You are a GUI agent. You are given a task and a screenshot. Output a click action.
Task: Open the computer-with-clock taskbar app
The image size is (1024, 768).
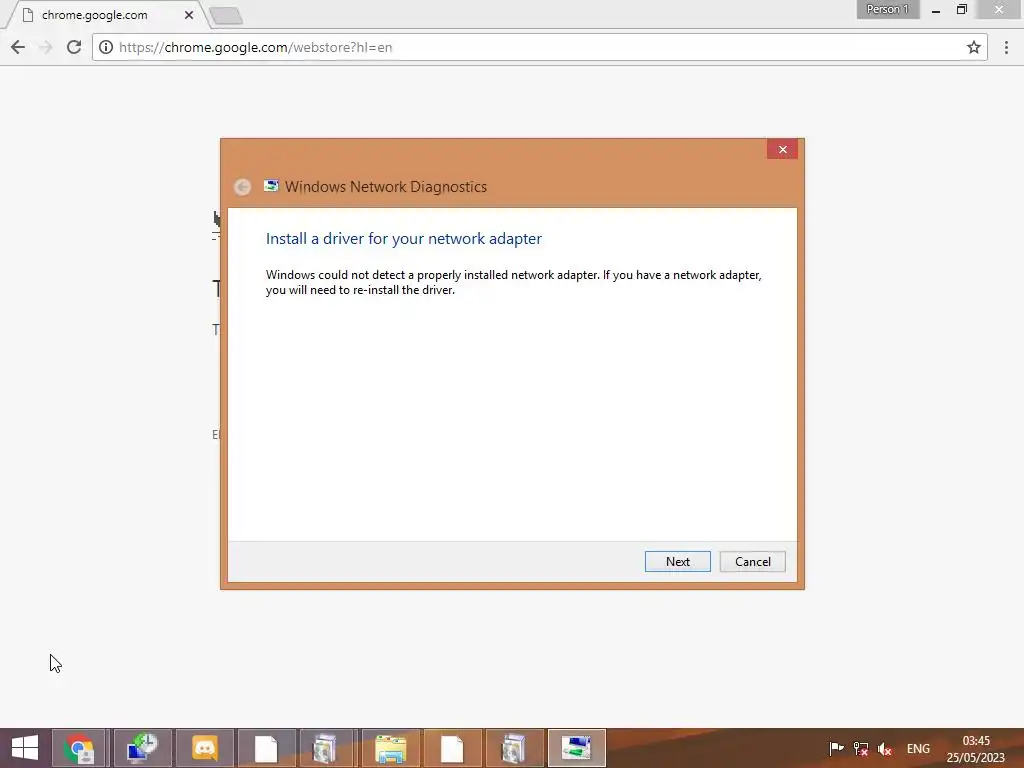pos(142,748)
